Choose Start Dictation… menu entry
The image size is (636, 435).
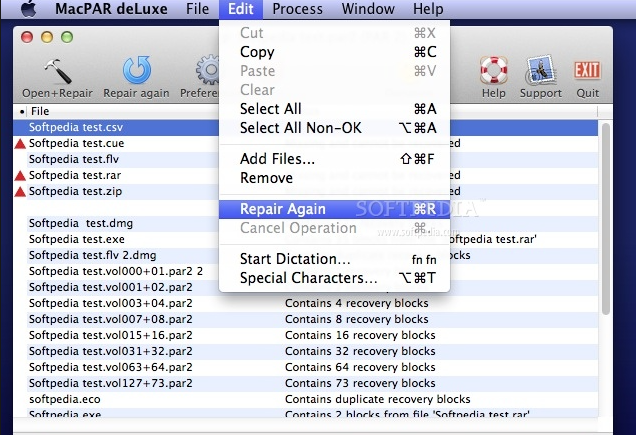334,259
